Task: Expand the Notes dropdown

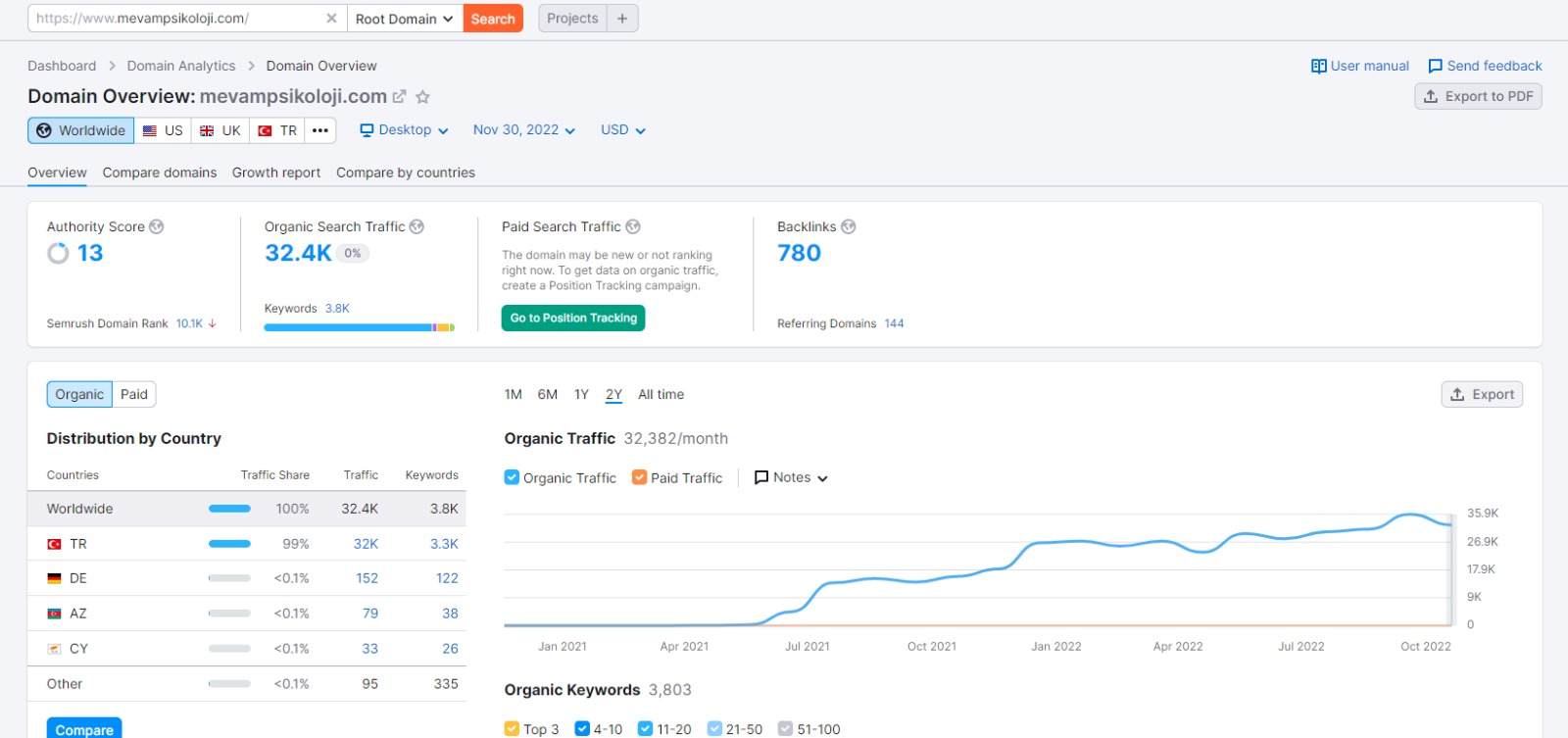Action: click(x=791, y=477)
